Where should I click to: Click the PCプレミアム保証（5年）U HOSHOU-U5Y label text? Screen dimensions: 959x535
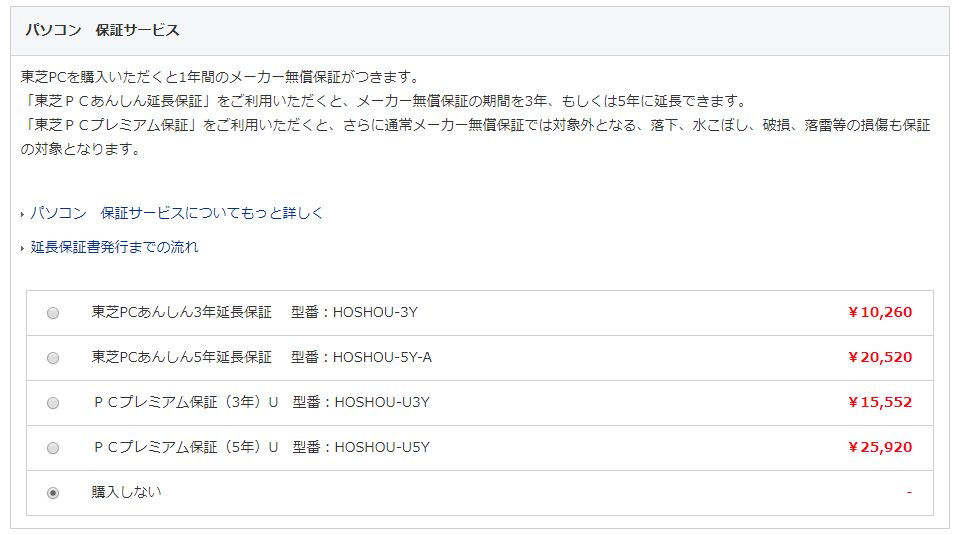(262, 448)
